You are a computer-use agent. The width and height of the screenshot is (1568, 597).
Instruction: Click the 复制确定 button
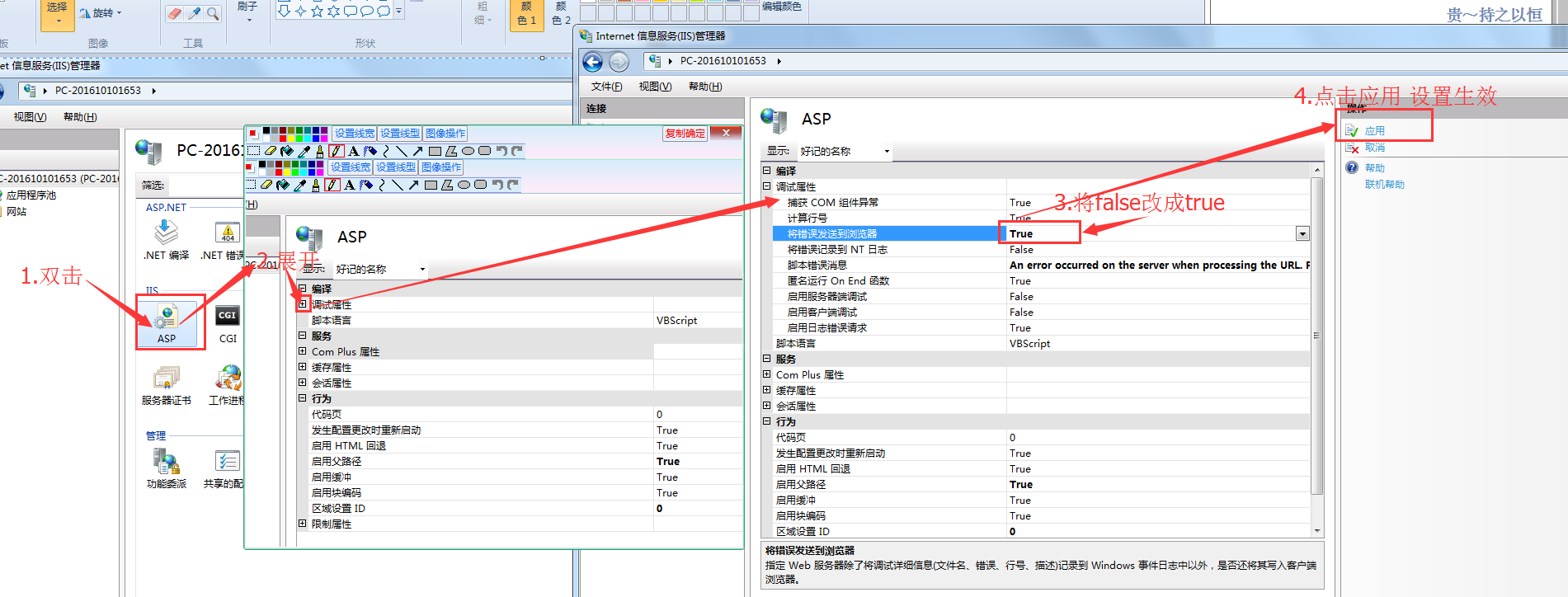coord(685,134)
